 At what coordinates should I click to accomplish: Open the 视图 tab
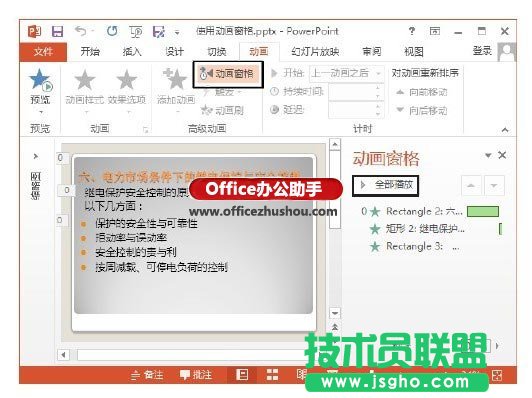point(414,52)
